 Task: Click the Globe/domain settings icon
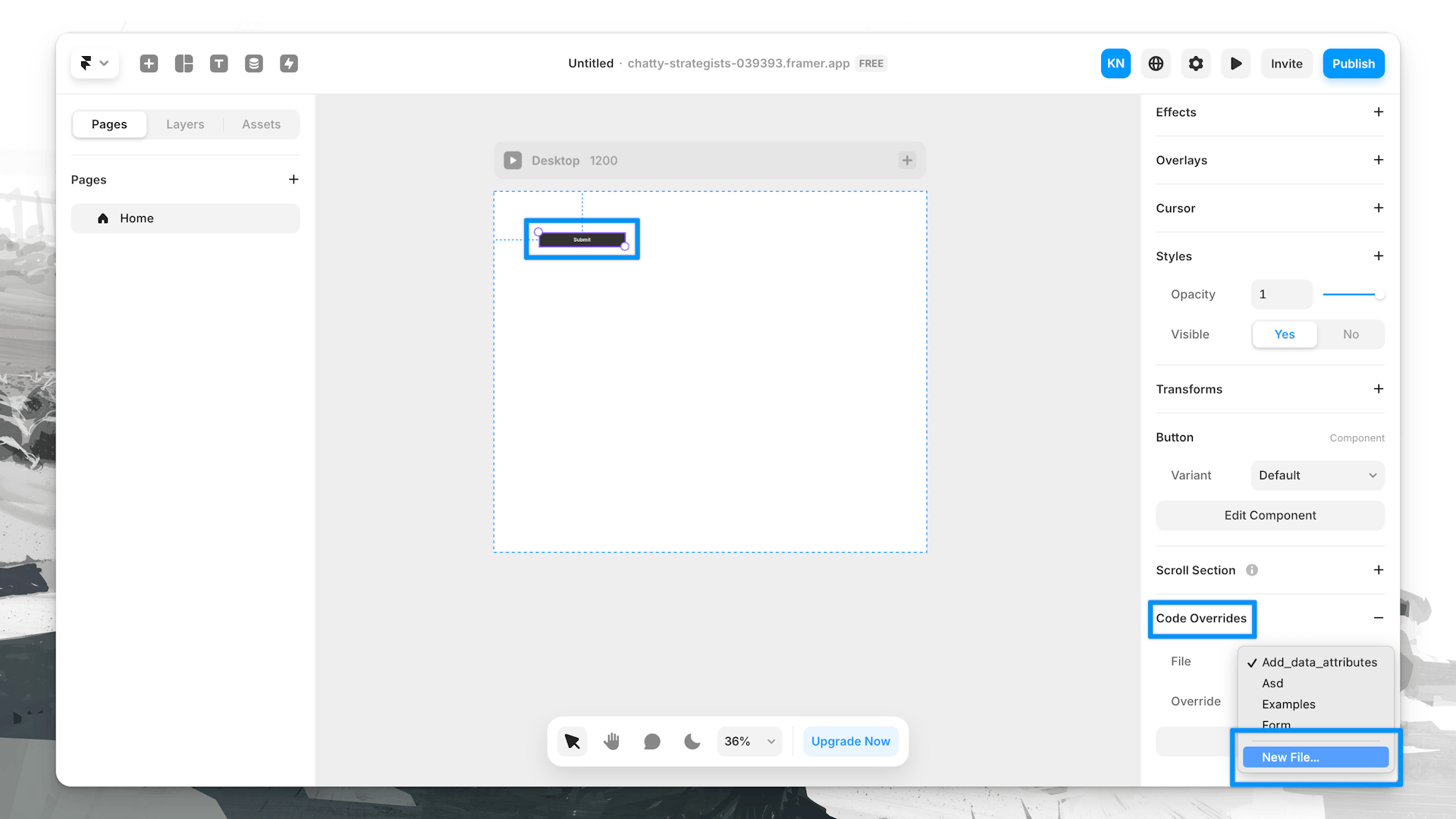1156,63
